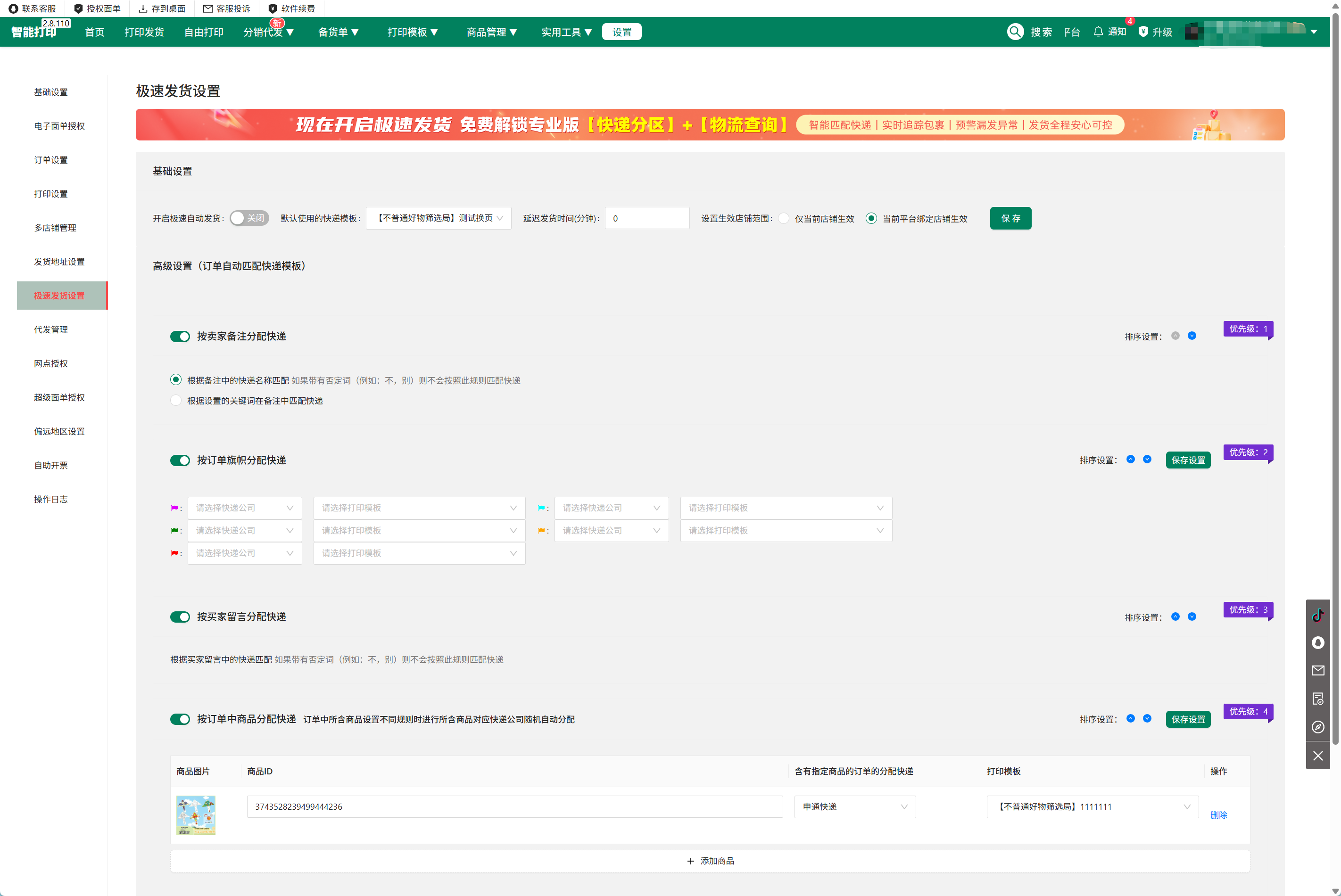The height and width of the screenshot is (896, 1341).
Task: Click the compass icon in floating sidebar
Action: pos(1317,727)
